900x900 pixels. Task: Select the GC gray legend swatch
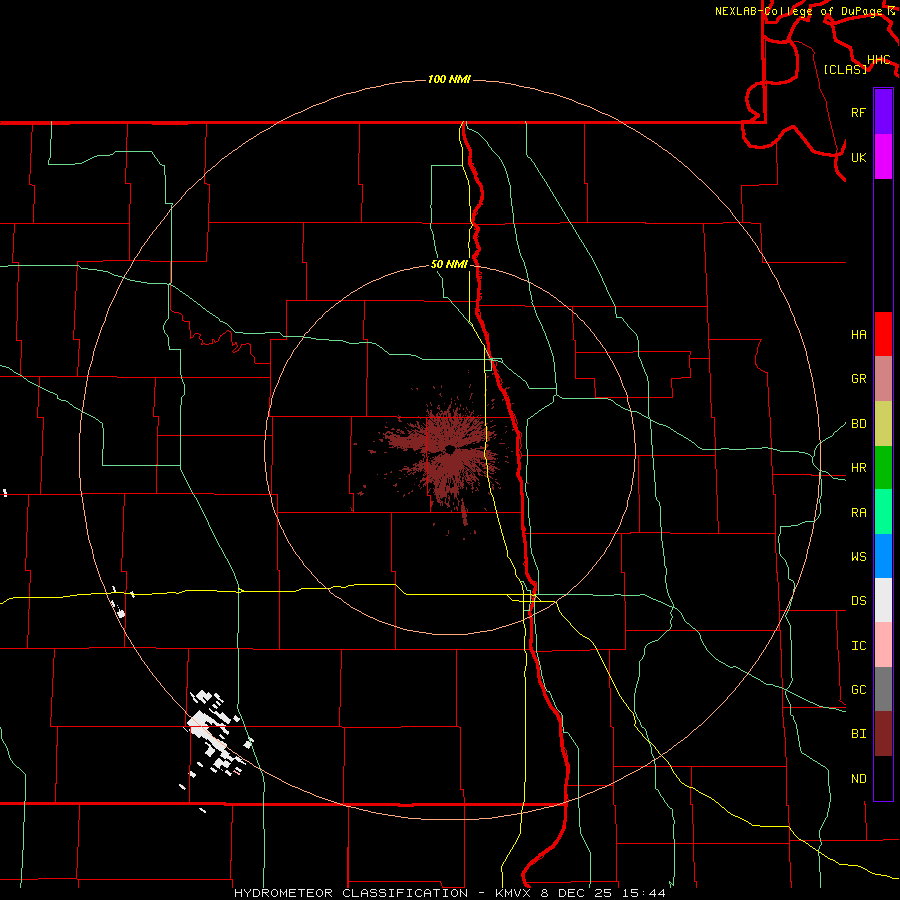tap(883, 689)
